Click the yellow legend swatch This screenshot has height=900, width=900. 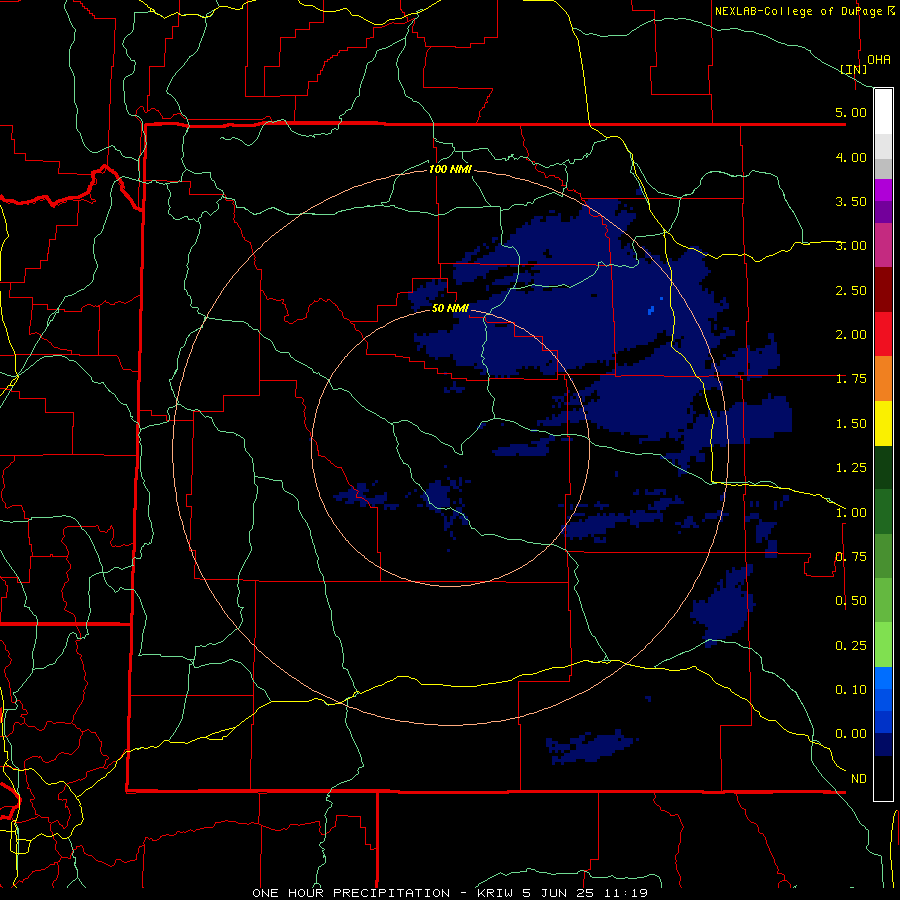pyautogui.click(x=883, y=423)
